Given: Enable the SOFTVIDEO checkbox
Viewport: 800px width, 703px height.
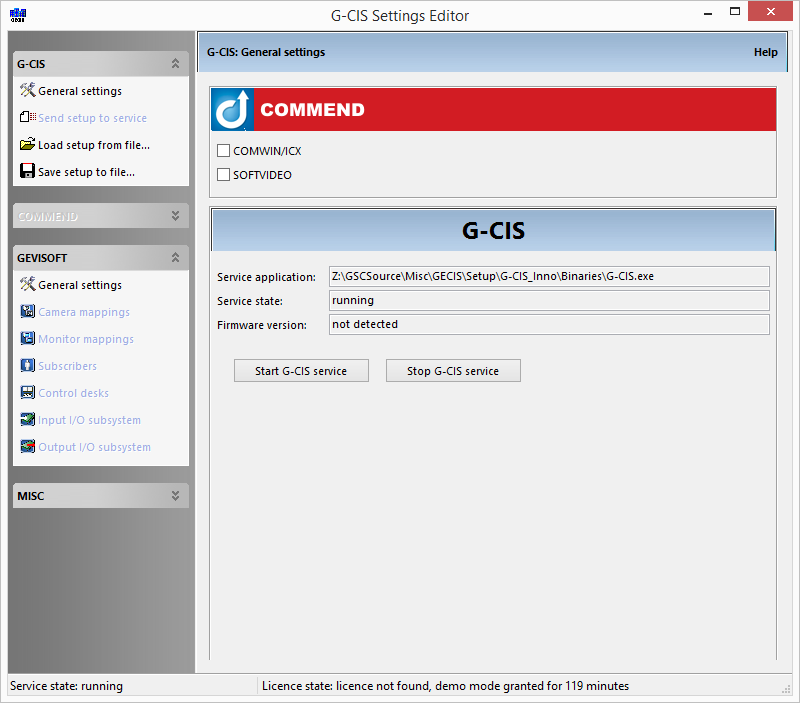Looking at the screenshot, I should tap(223, 174).
